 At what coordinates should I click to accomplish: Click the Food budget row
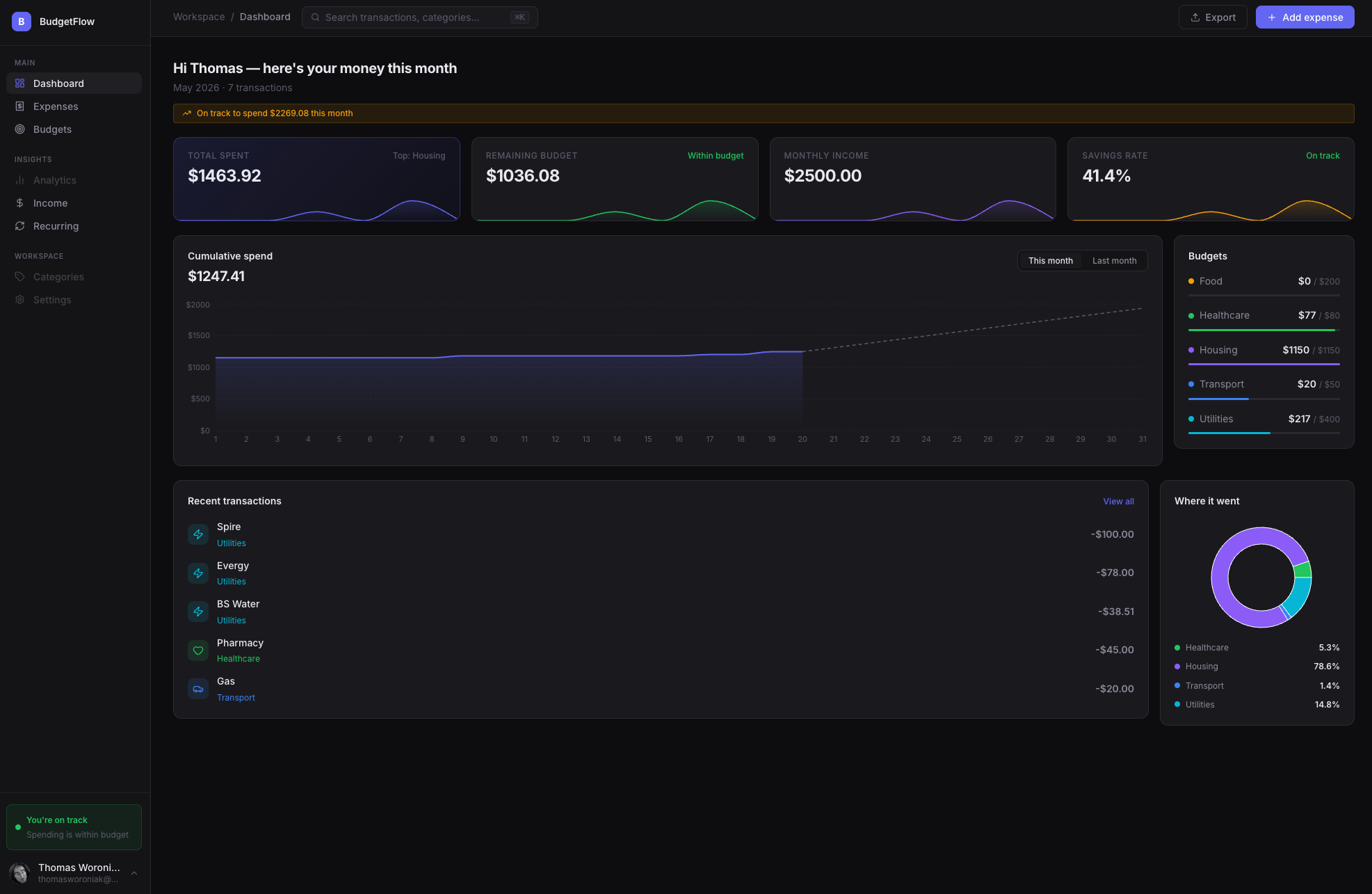coord(1264,285)
